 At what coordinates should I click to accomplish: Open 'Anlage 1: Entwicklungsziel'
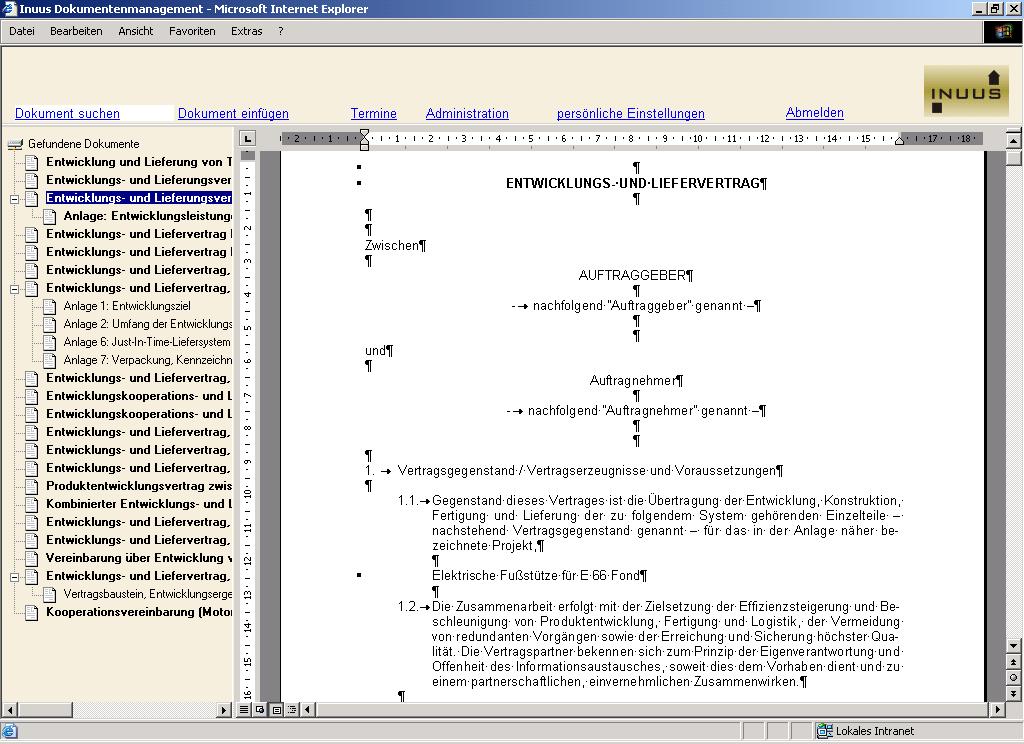127,306
